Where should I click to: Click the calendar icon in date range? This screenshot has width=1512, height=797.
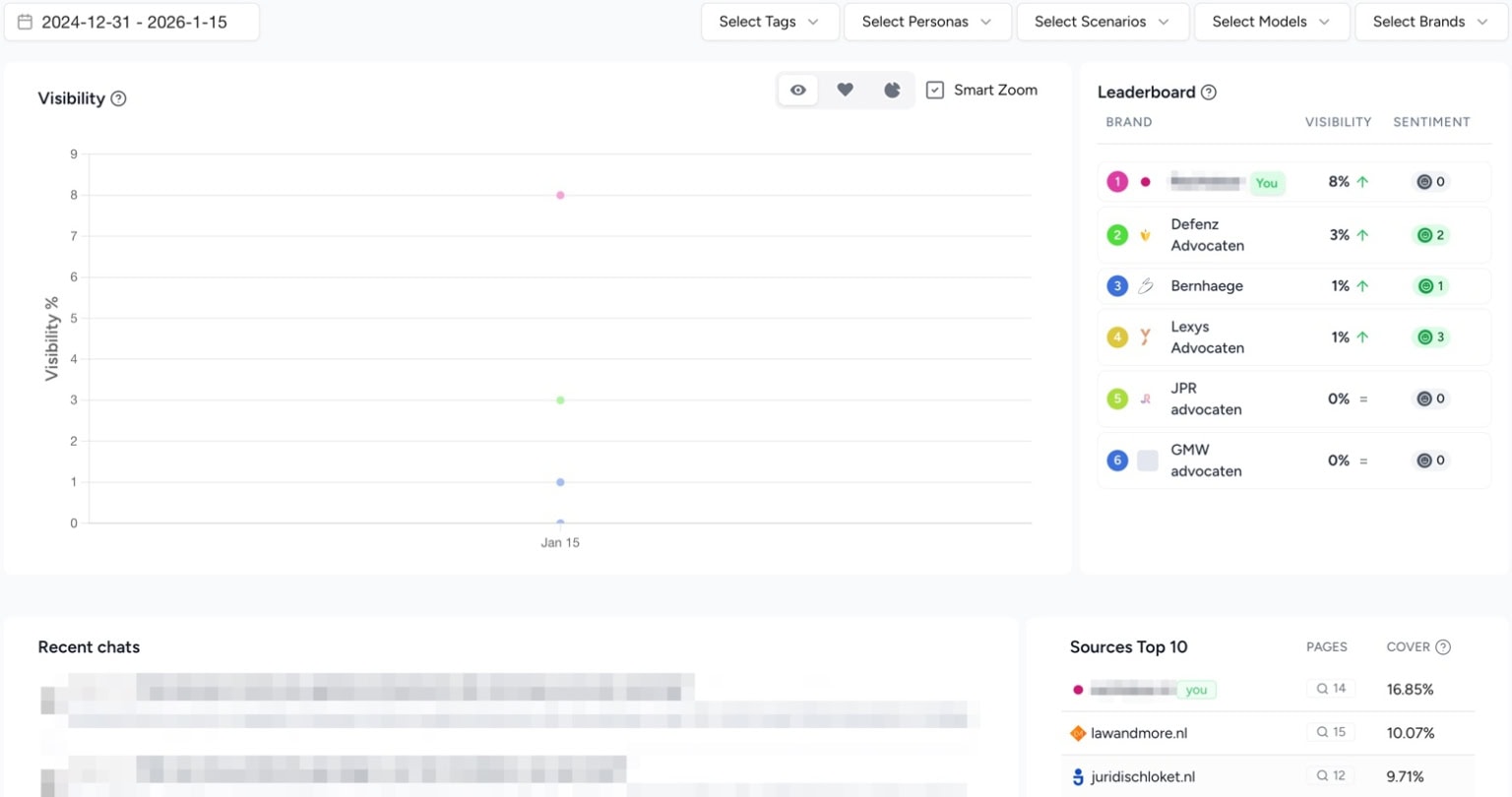pos(26,22)
